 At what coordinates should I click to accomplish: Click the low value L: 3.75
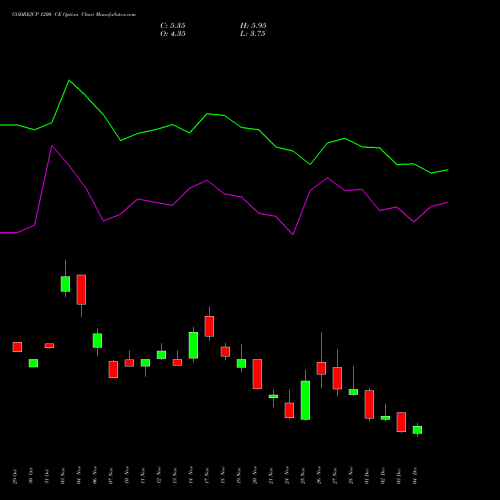click(x=253, y=34)
